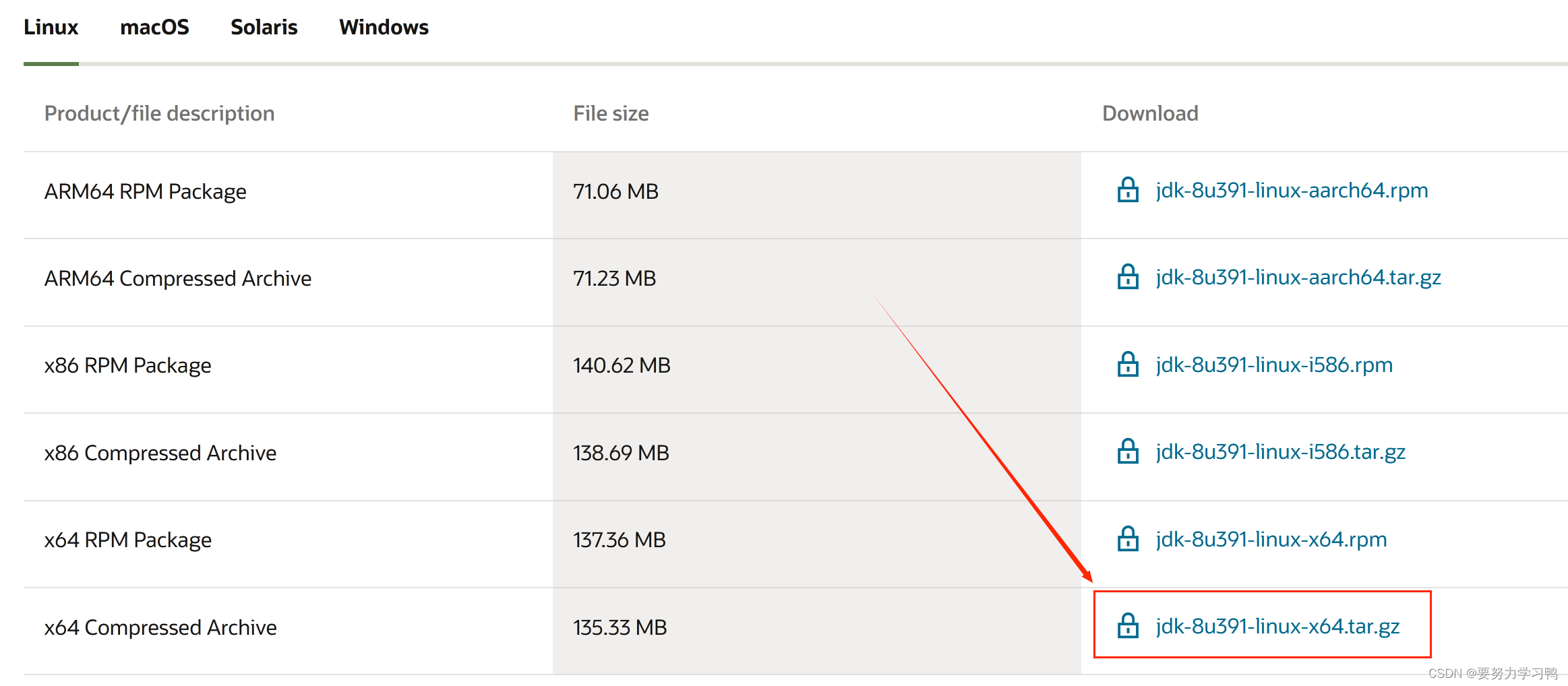This screenshot has height=686, width=1568.
Task: Select the ARM64 RPM Package description
Action: pyautogui.click(x=145, y=191)
